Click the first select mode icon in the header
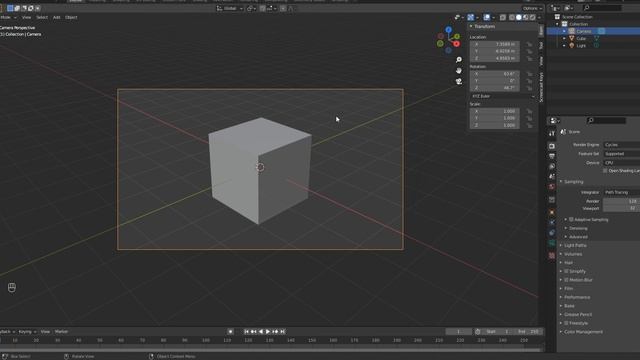This screenshot has width=640, height=360. coord(10,8)
